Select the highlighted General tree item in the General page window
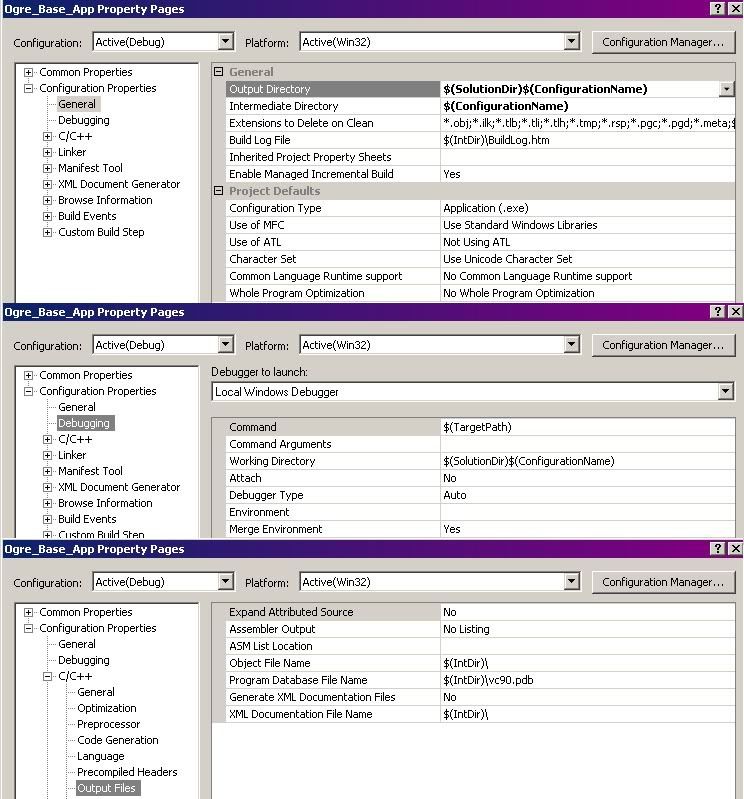This screenshot has width=744, height=799. click(77, 104)
